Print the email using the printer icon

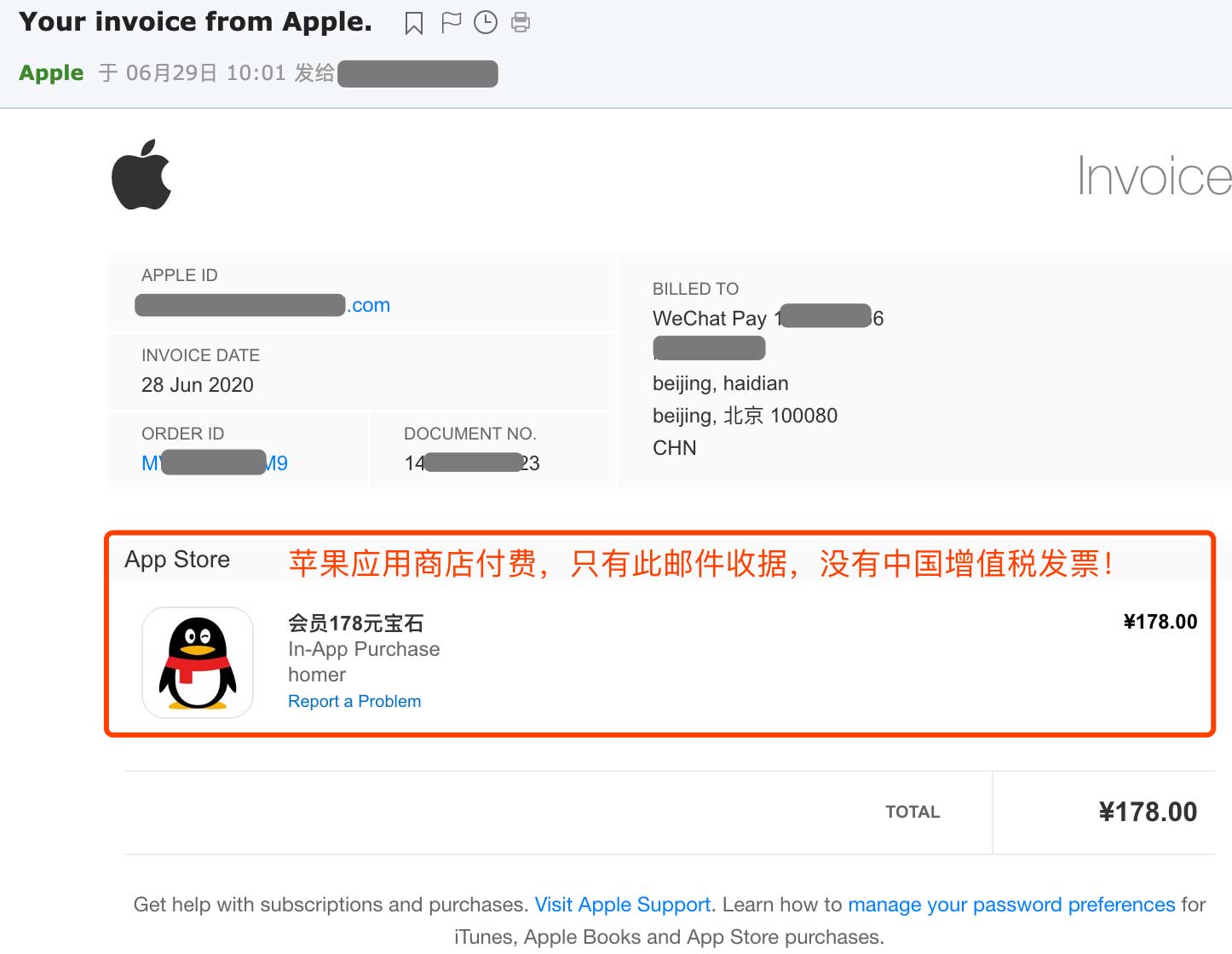pos(521,23)
